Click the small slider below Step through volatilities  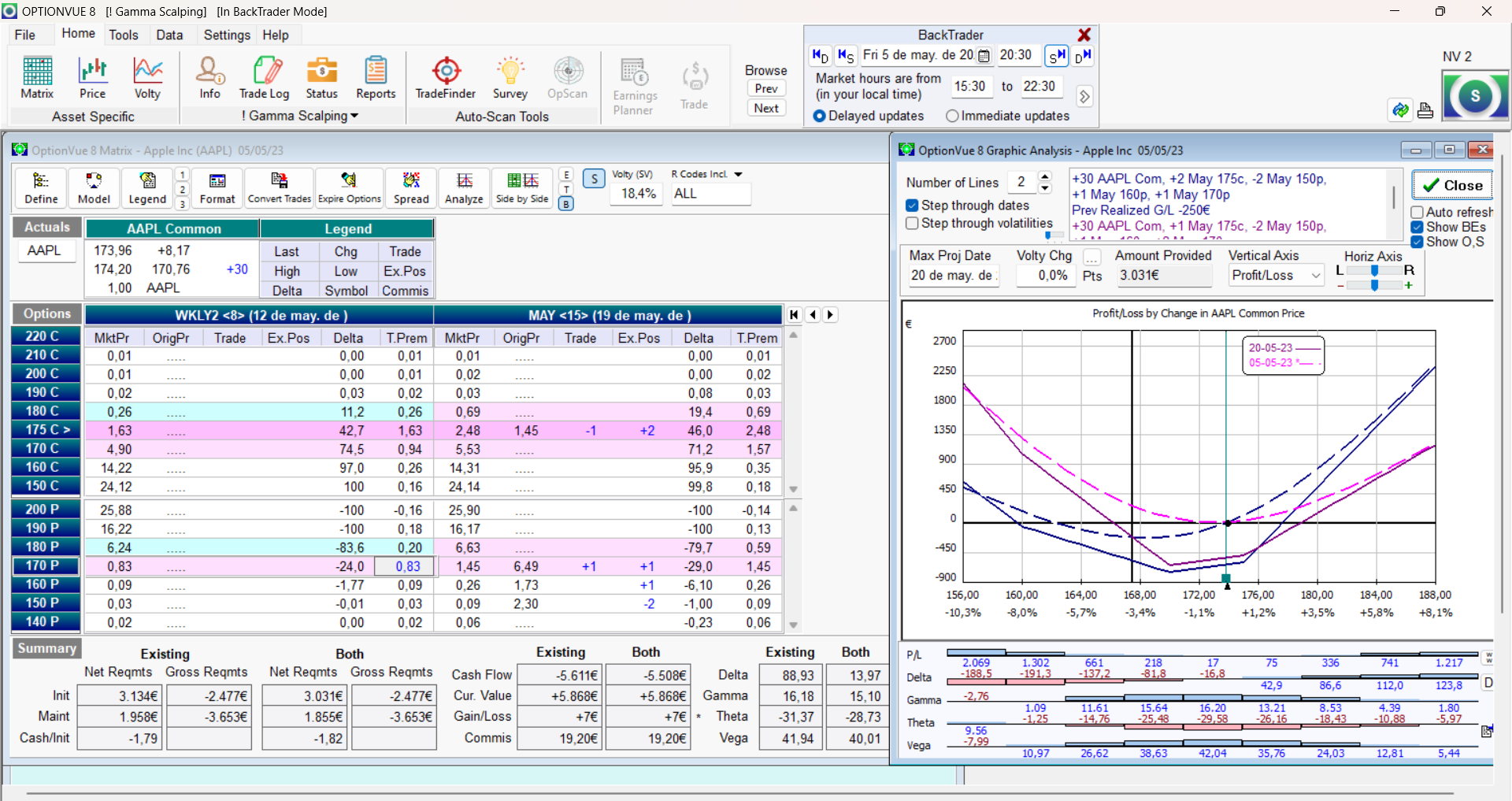[1054, 235]
